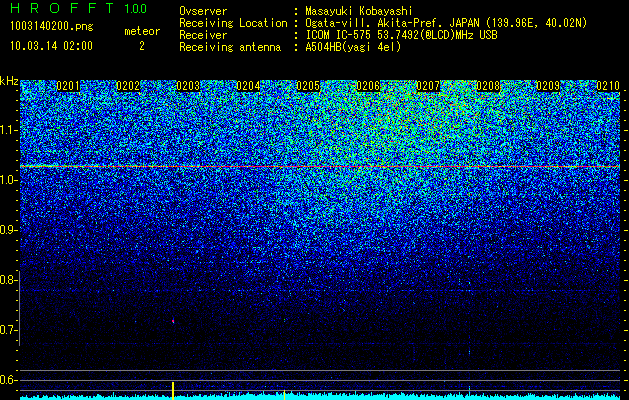Image resolution: width=629 pixels, height=400 pixels.
Task: Click the HROFFT 1.0.0 title text
Action: (79, 8)
